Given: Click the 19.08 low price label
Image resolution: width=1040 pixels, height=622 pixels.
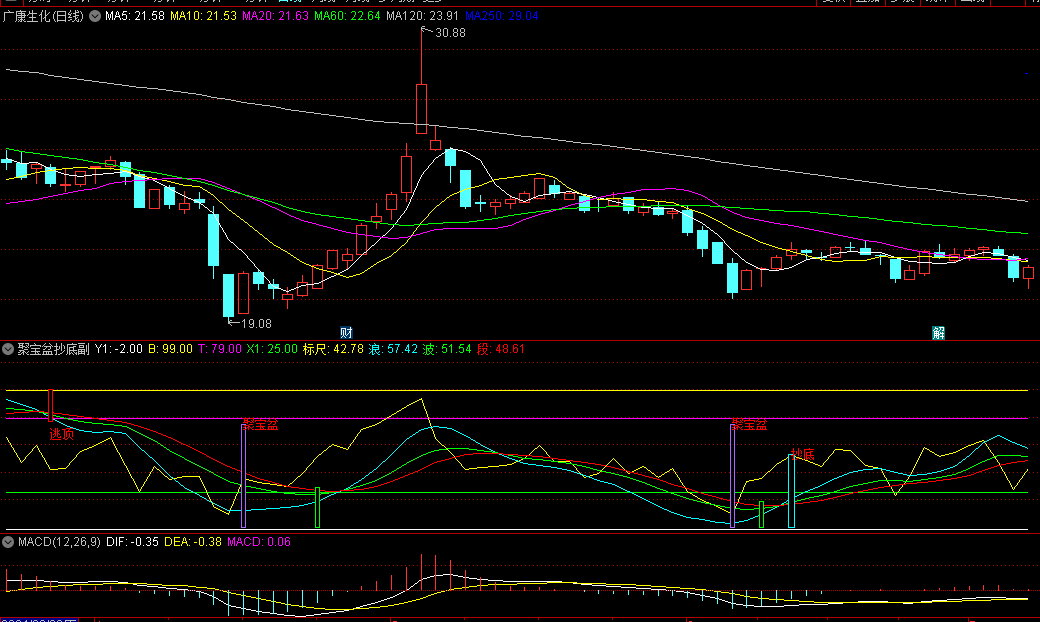Looking at the screenshot, I should point(256,324).
